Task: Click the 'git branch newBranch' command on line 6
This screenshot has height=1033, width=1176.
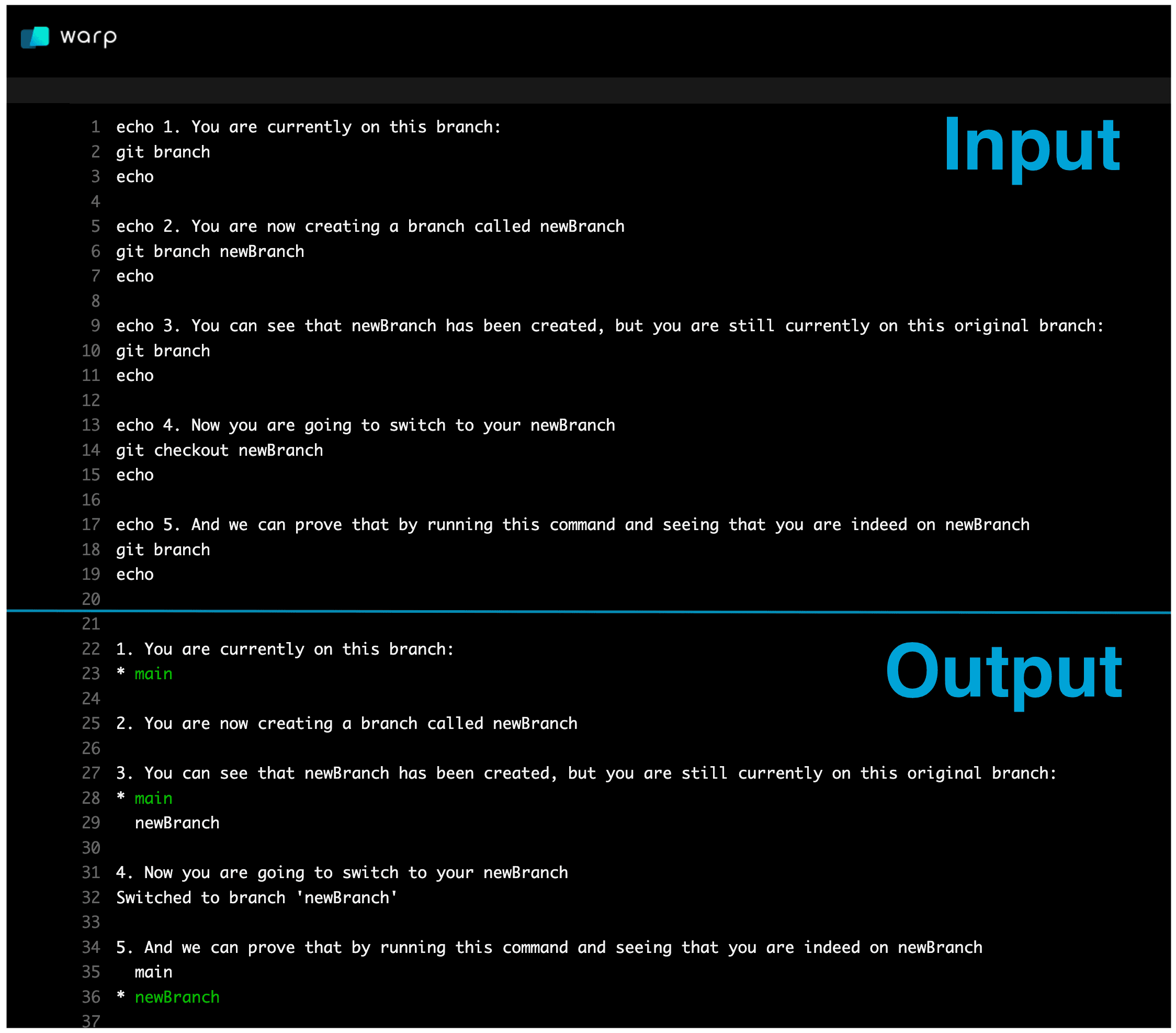Action: click(210, 252)
